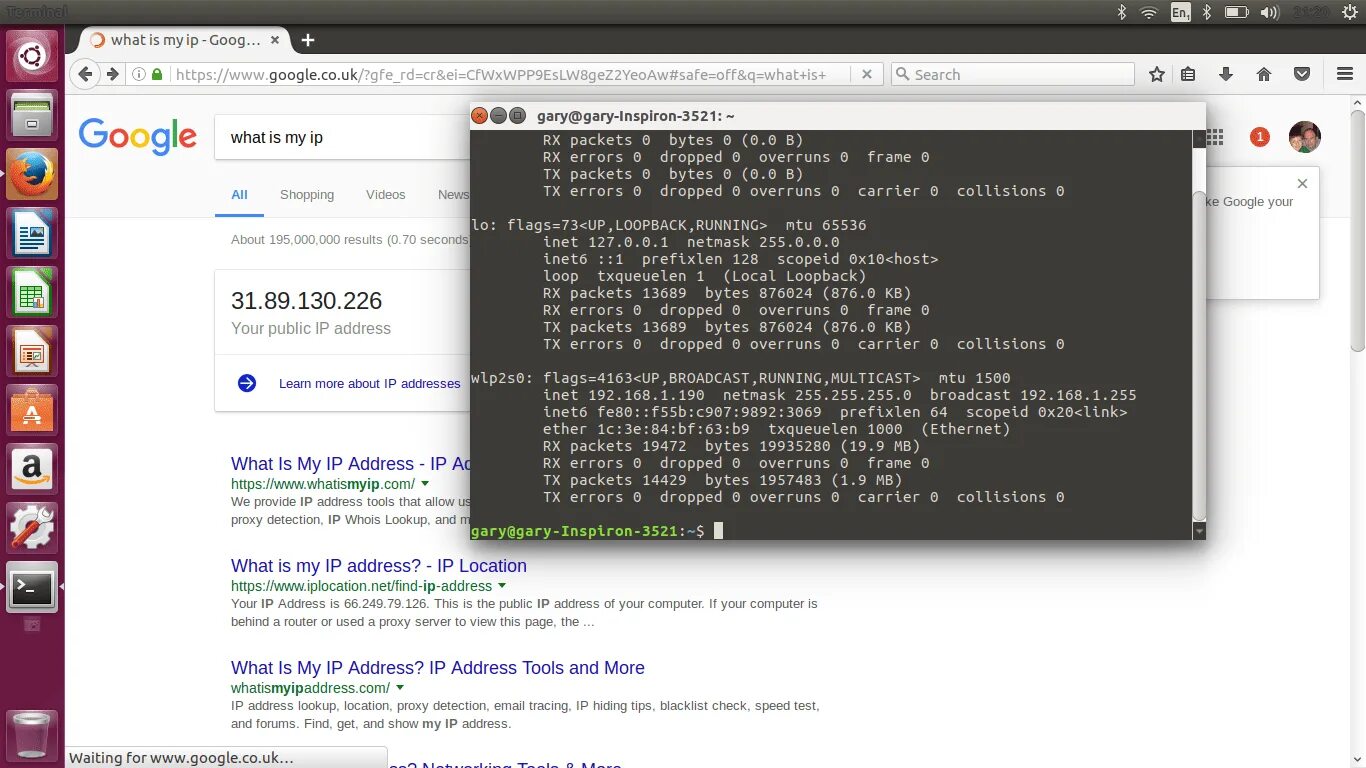This screenshot has width=1366, height=768.
Task: Click the terminal prompt gary@gary-Inspiron-3521
Action: click(x=575, y=531)
